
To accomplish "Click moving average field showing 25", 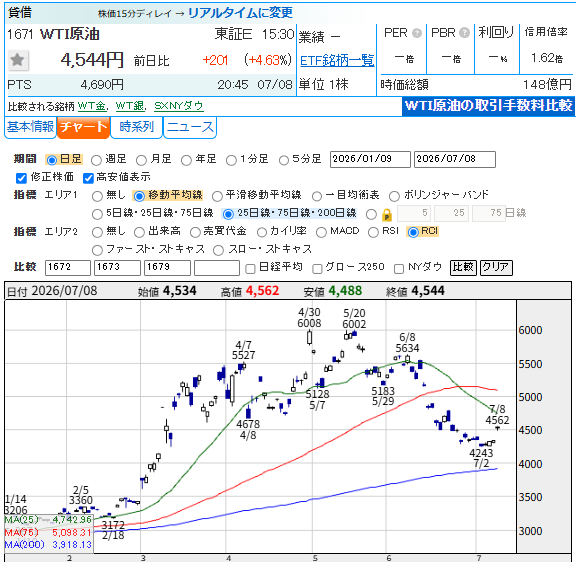I will pyautogui.click(x=451, y=214).
